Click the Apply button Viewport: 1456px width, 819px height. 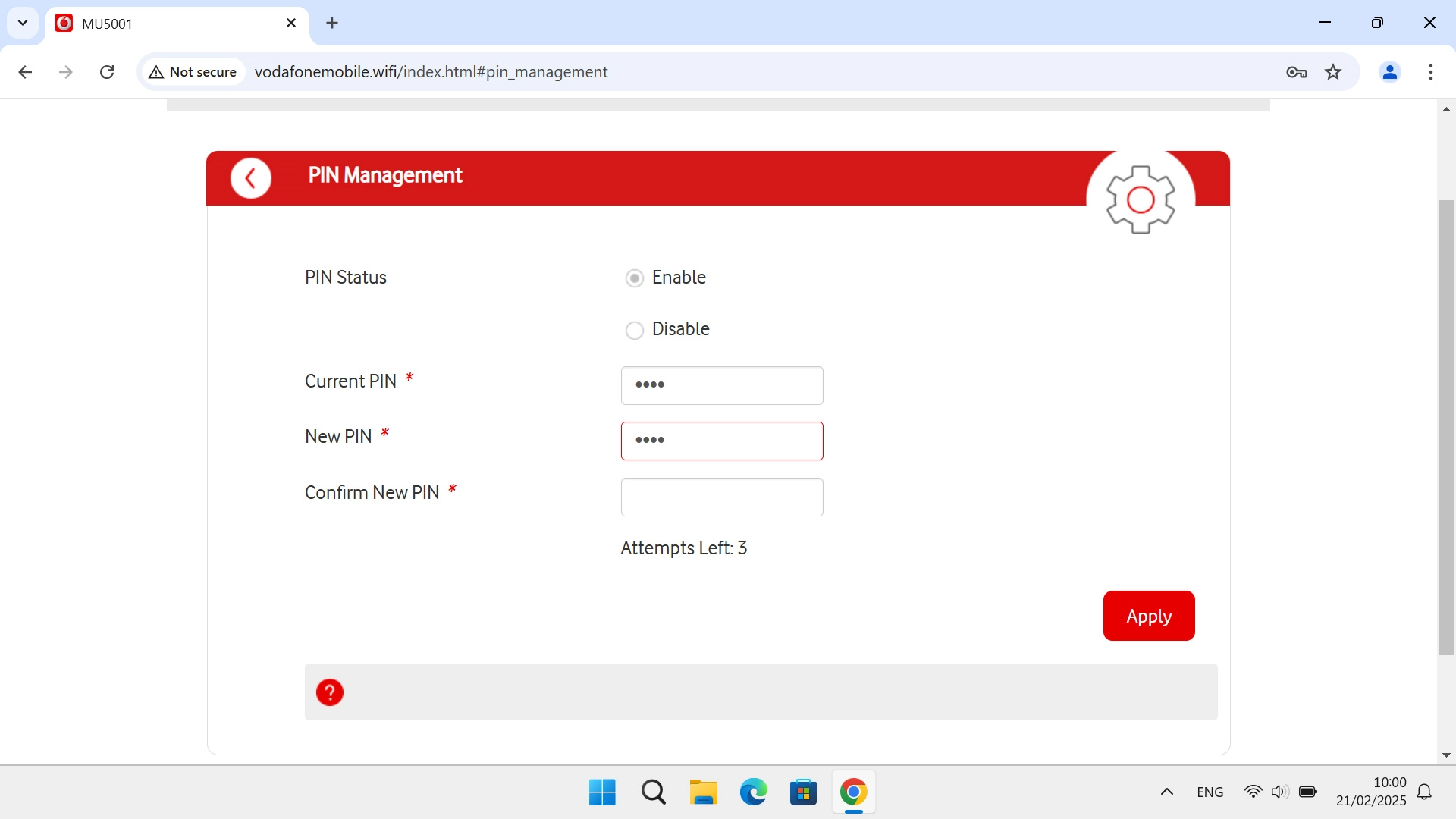point(1148,616)
